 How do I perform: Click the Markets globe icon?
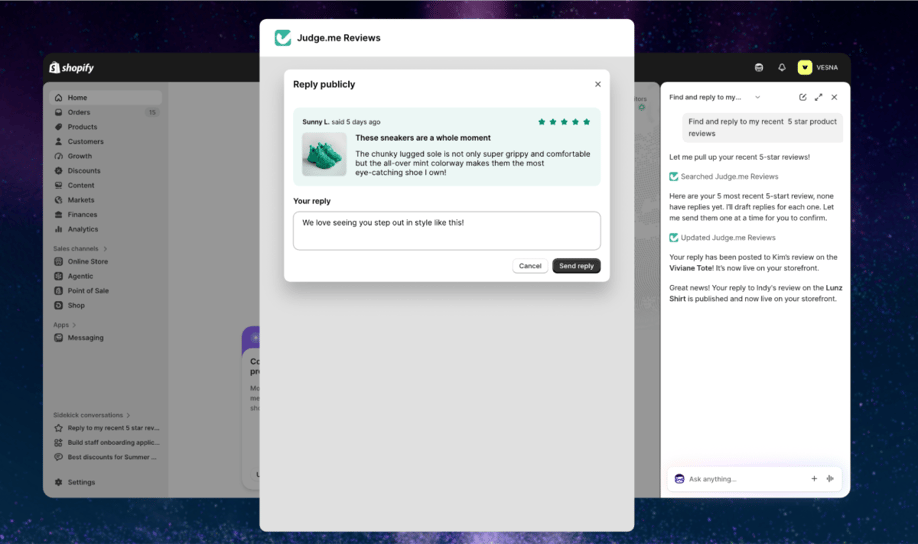pyautogui.click(x=59, y=200)
